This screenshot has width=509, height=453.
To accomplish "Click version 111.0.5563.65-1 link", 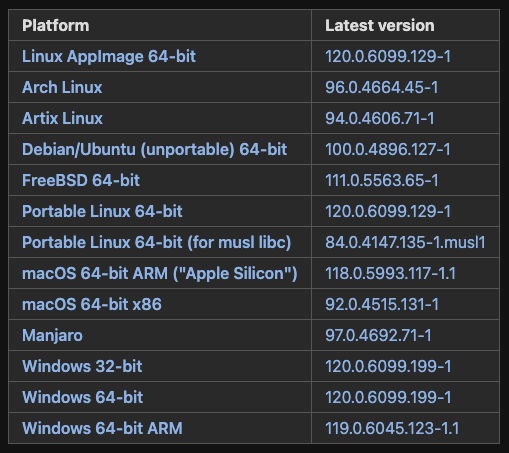I will pos(382,180).
